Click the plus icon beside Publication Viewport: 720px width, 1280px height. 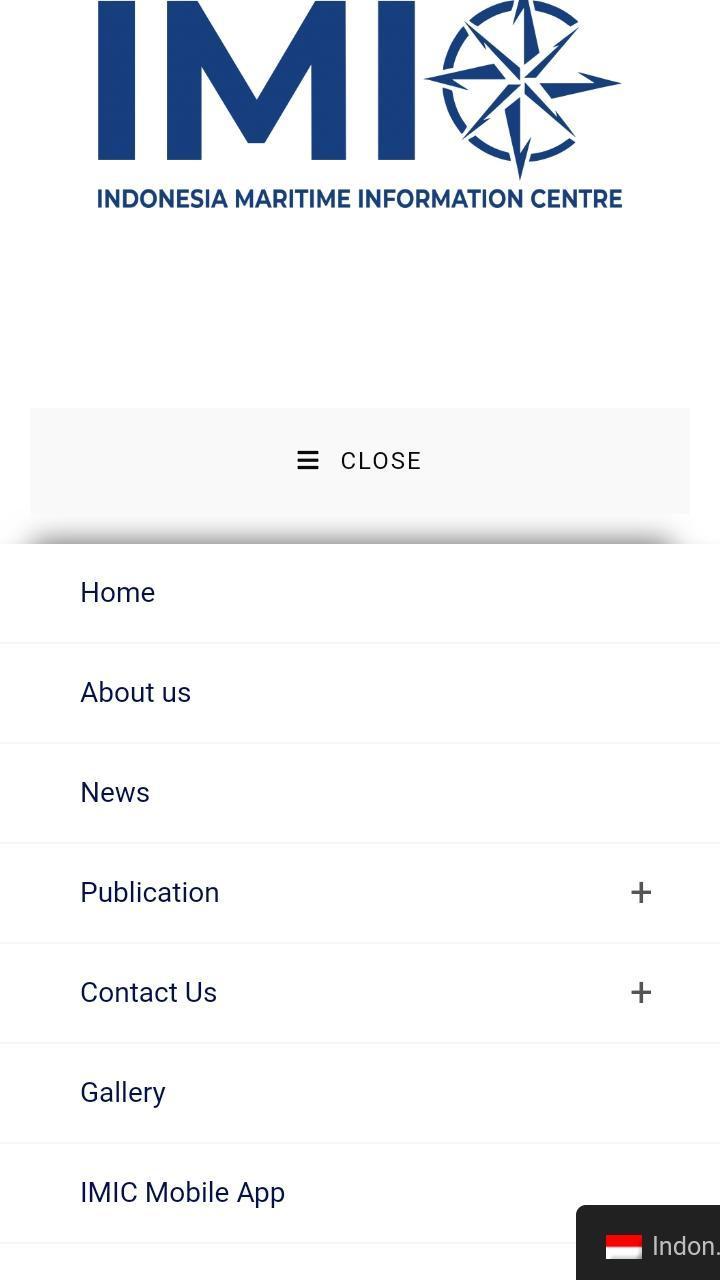641,892
